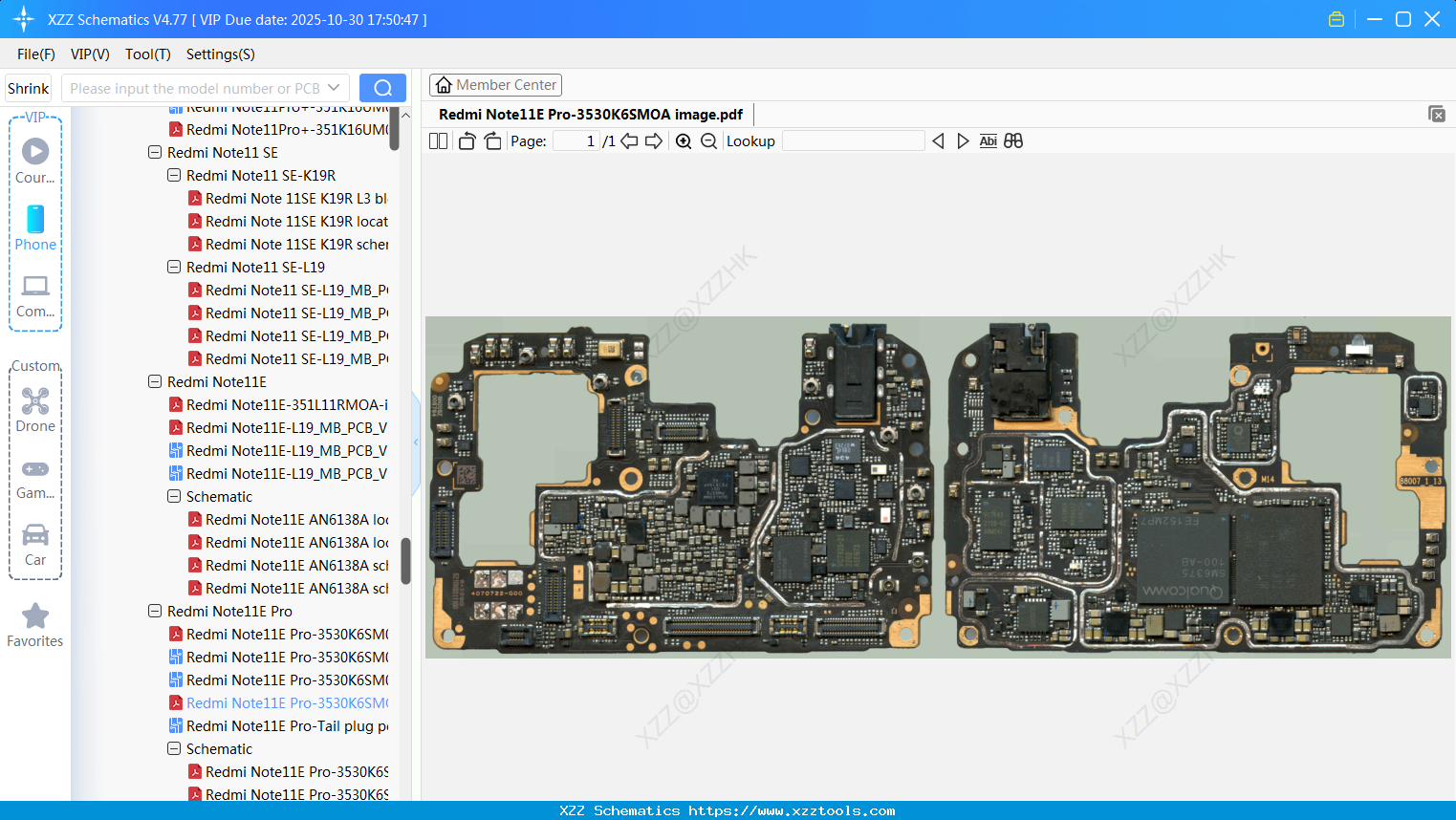This screenshot has height=820, width=1456.
Task: Toggle two-page side-by-side view
Action: coord(438,140)
